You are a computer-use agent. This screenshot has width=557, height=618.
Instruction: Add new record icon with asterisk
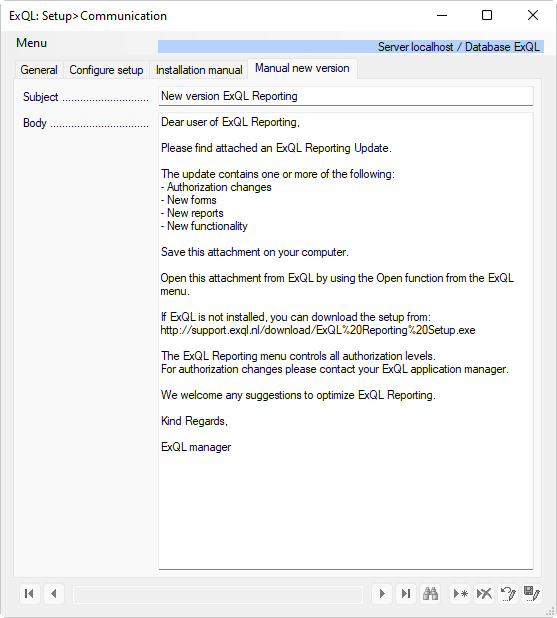pyautogui.click(x=460, y=593)
